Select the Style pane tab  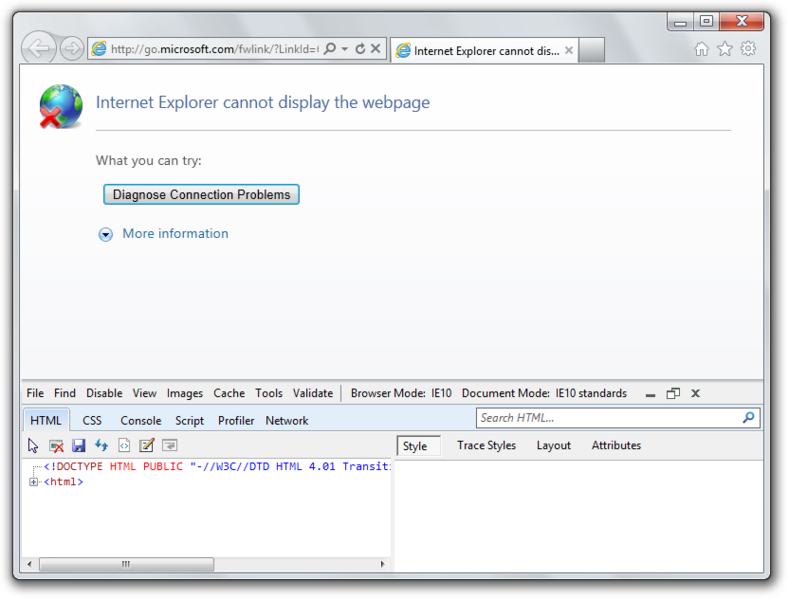pyautogui.click(x=419, y=446)
